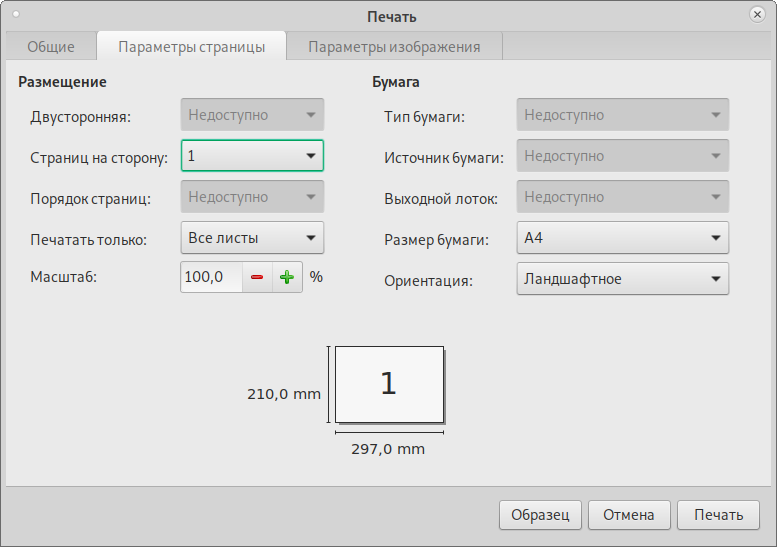Screen dimensions: 777x547
Task: Expand the Печатать только dropdown
Action: click(x=252, y=238)
